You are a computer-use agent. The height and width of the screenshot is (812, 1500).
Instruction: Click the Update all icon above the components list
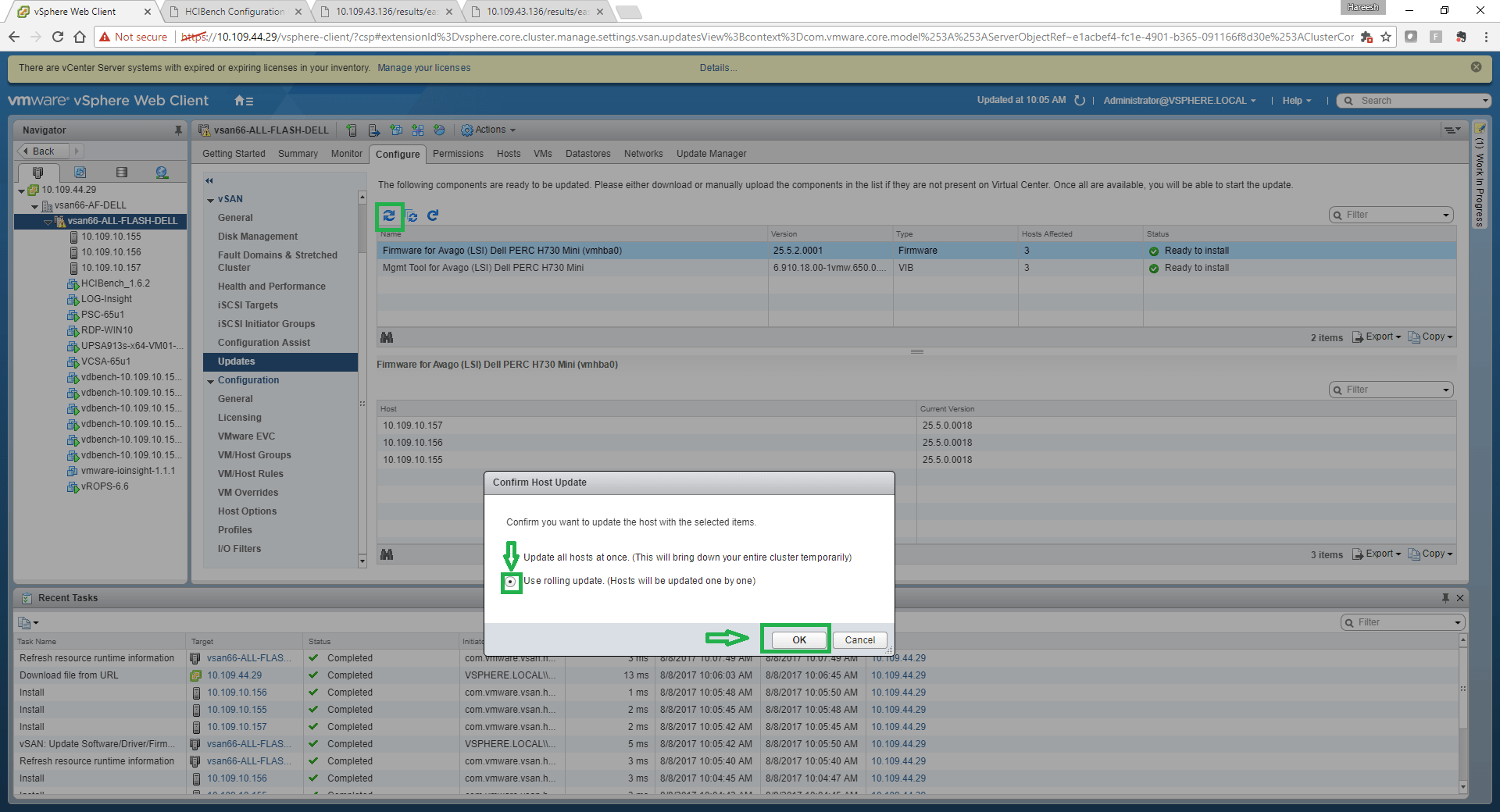(389, 215)
